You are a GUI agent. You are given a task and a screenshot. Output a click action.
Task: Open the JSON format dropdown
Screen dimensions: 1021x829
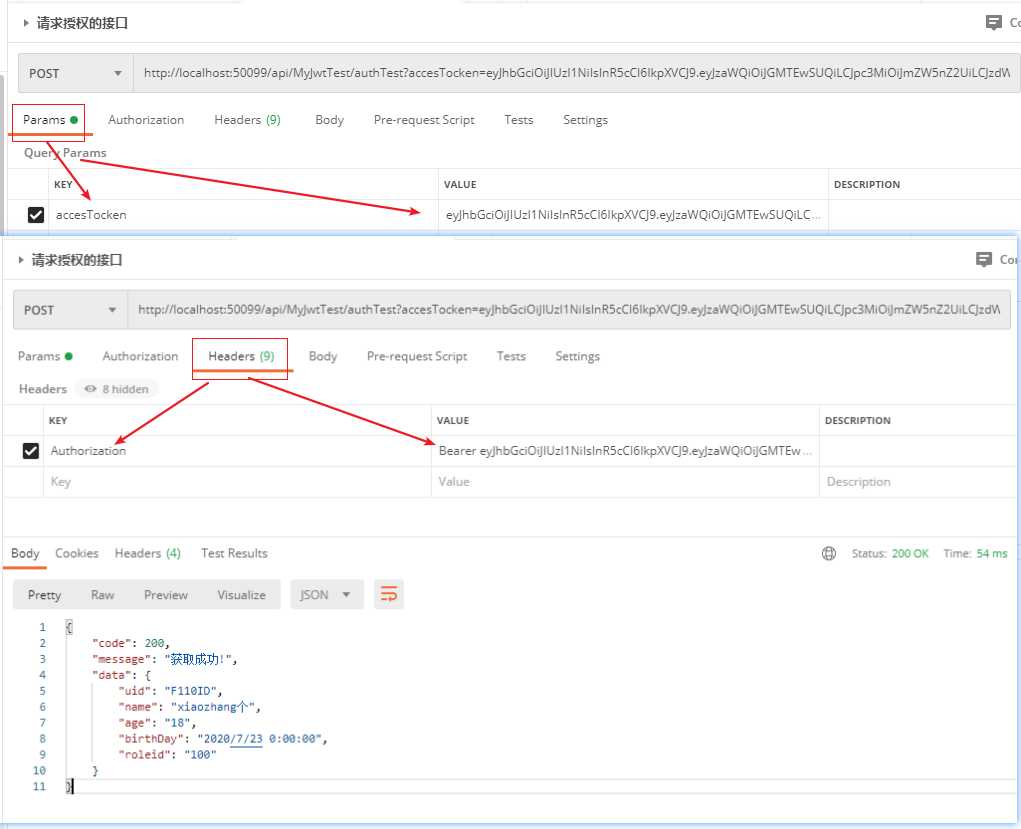point(326,595)
